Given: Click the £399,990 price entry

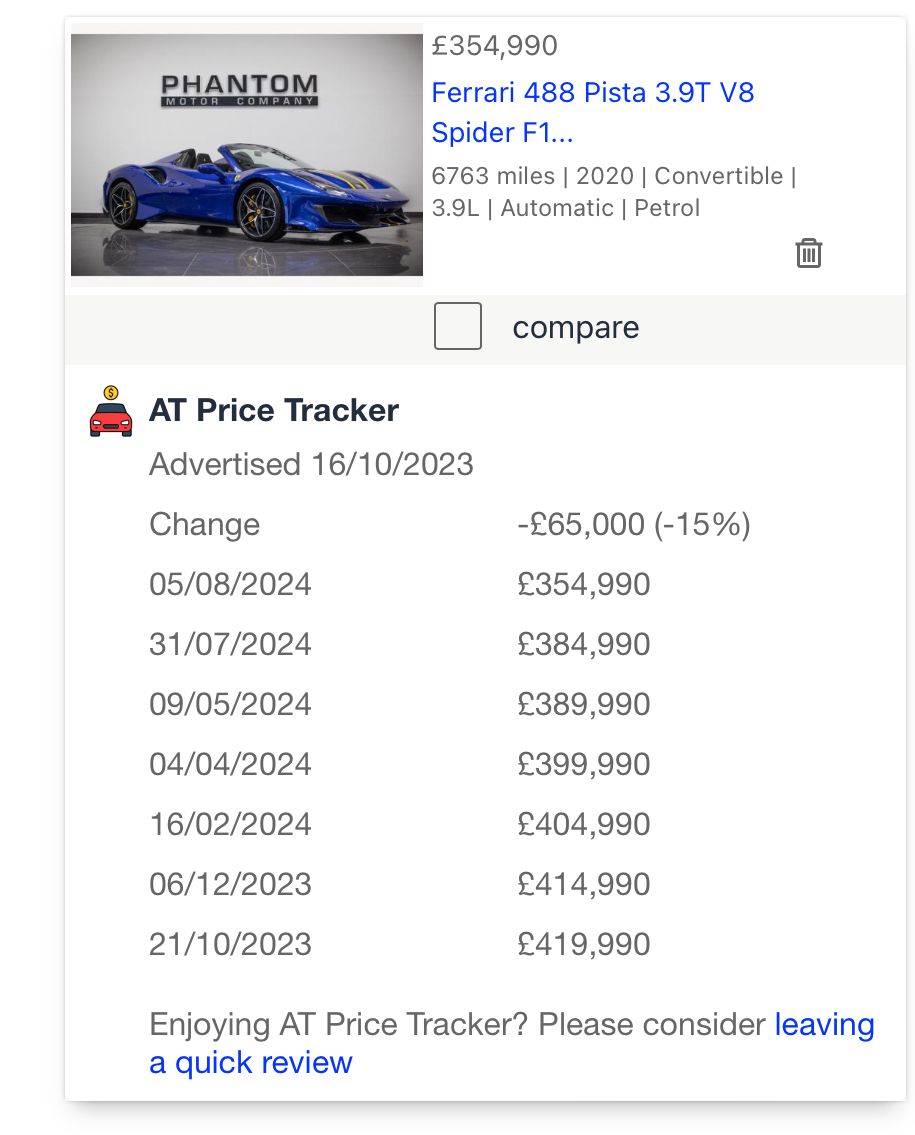Looking at the screenshot, I should pos(584,765).
